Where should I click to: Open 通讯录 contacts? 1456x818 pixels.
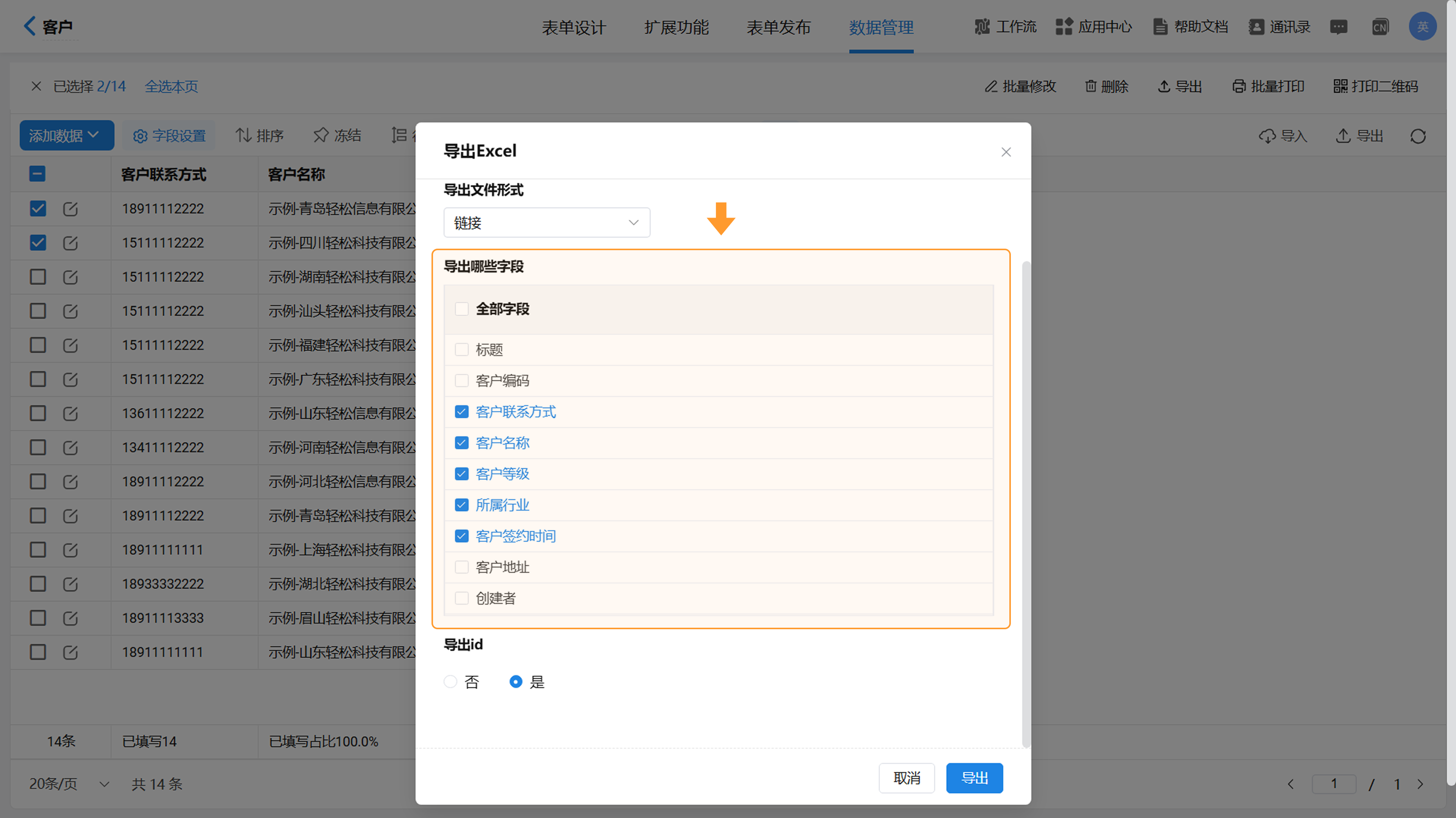tap(1279, 27)
